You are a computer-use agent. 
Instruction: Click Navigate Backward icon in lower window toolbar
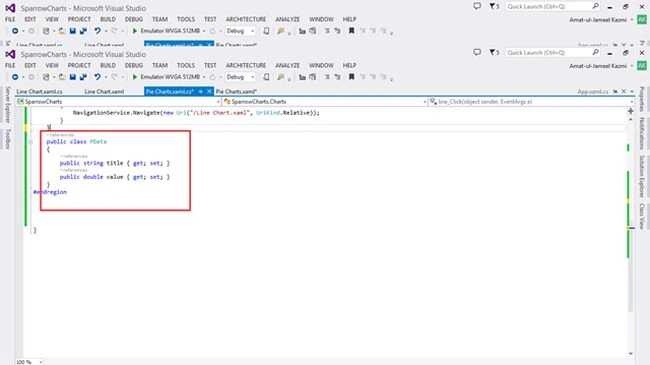15,77
